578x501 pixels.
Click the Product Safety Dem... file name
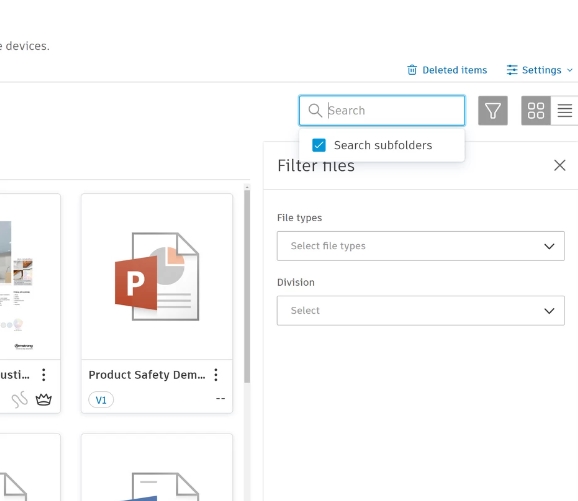(x=147, y=375)
